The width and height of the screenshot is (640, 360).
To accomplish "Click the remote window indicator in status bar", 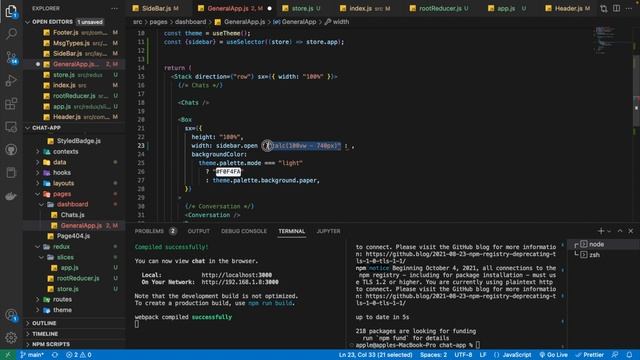I will click(7, 355).
